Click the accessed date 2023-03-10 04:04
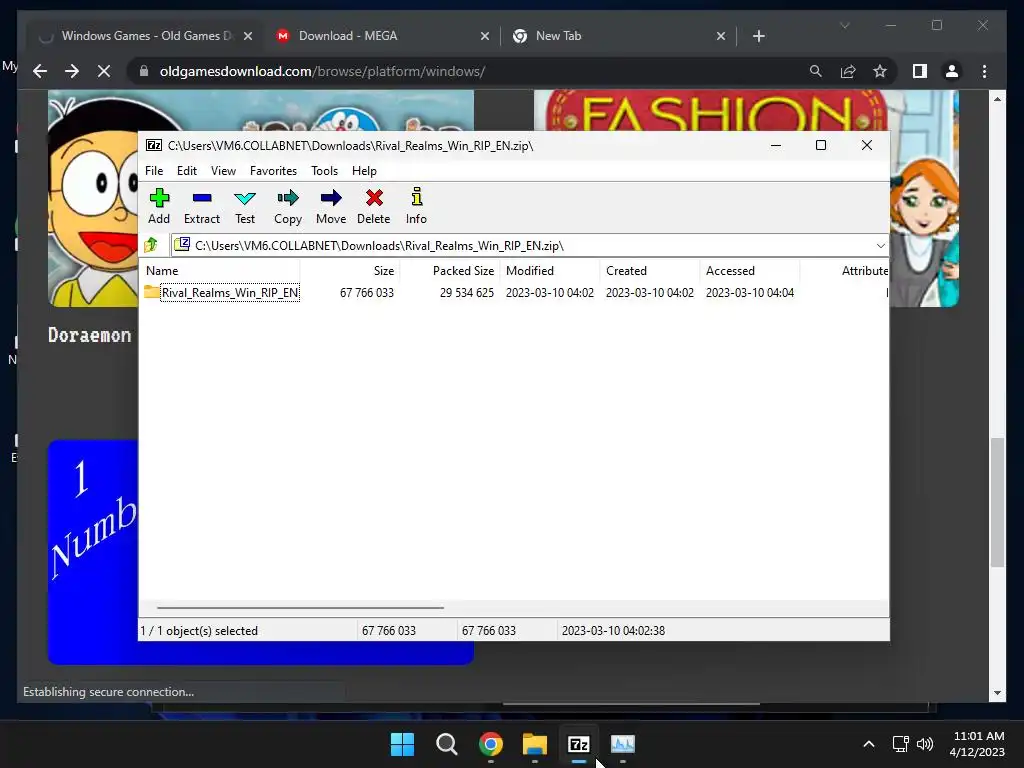The image size is (1024, 768). pyautogui.click(x=750, y=293)
